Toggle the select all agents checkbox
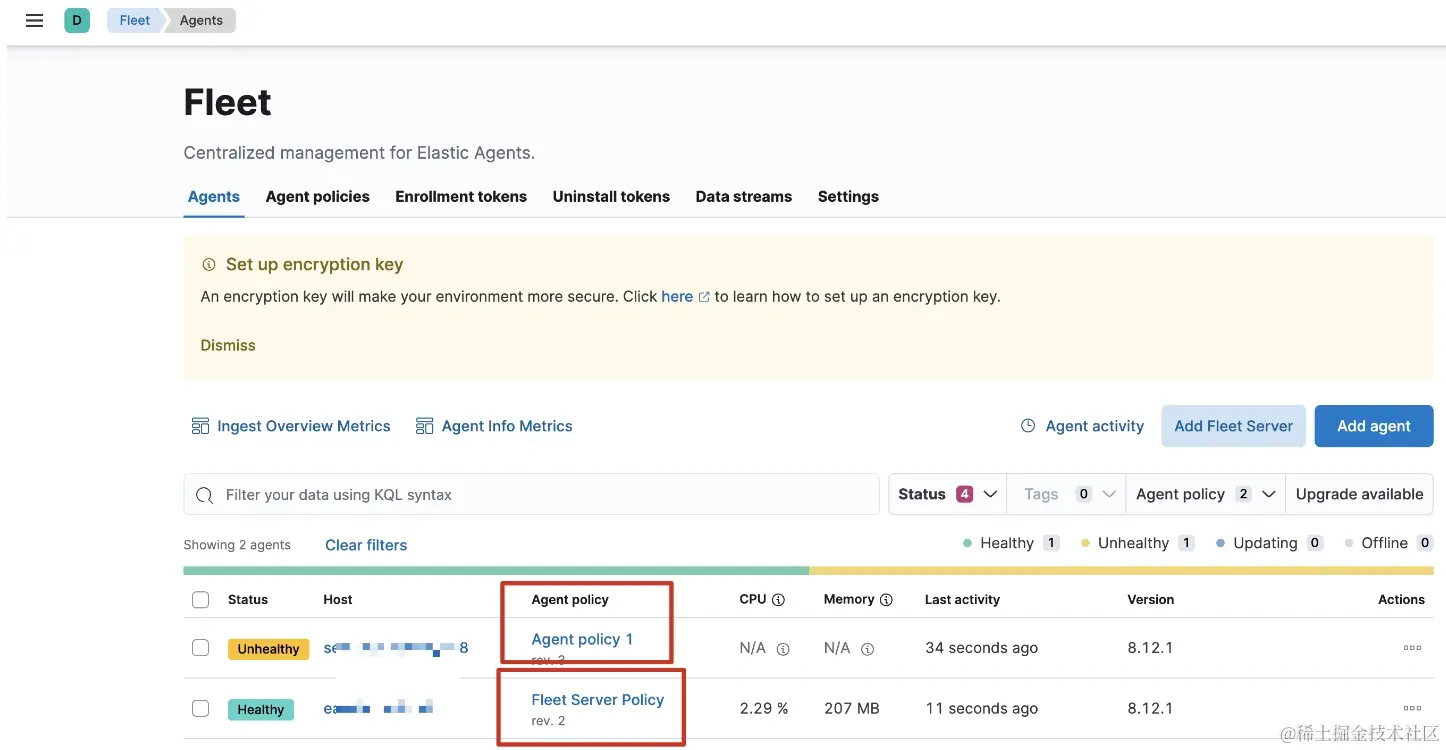1446x750 pixels. [x=201, y=600]
